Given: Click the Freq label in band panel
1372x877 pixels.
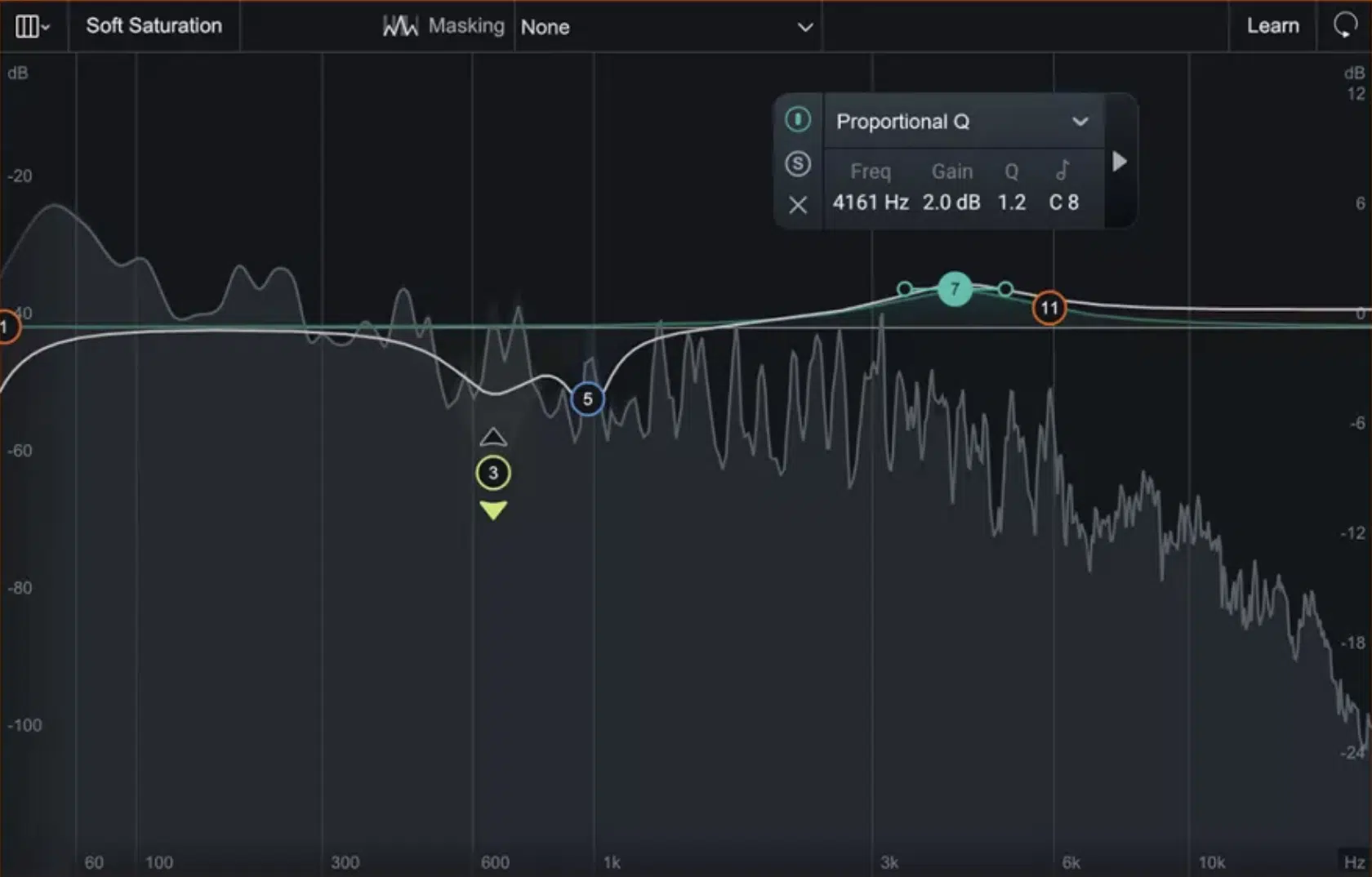Looking at the screenshot, I should (x=871, y=171).
